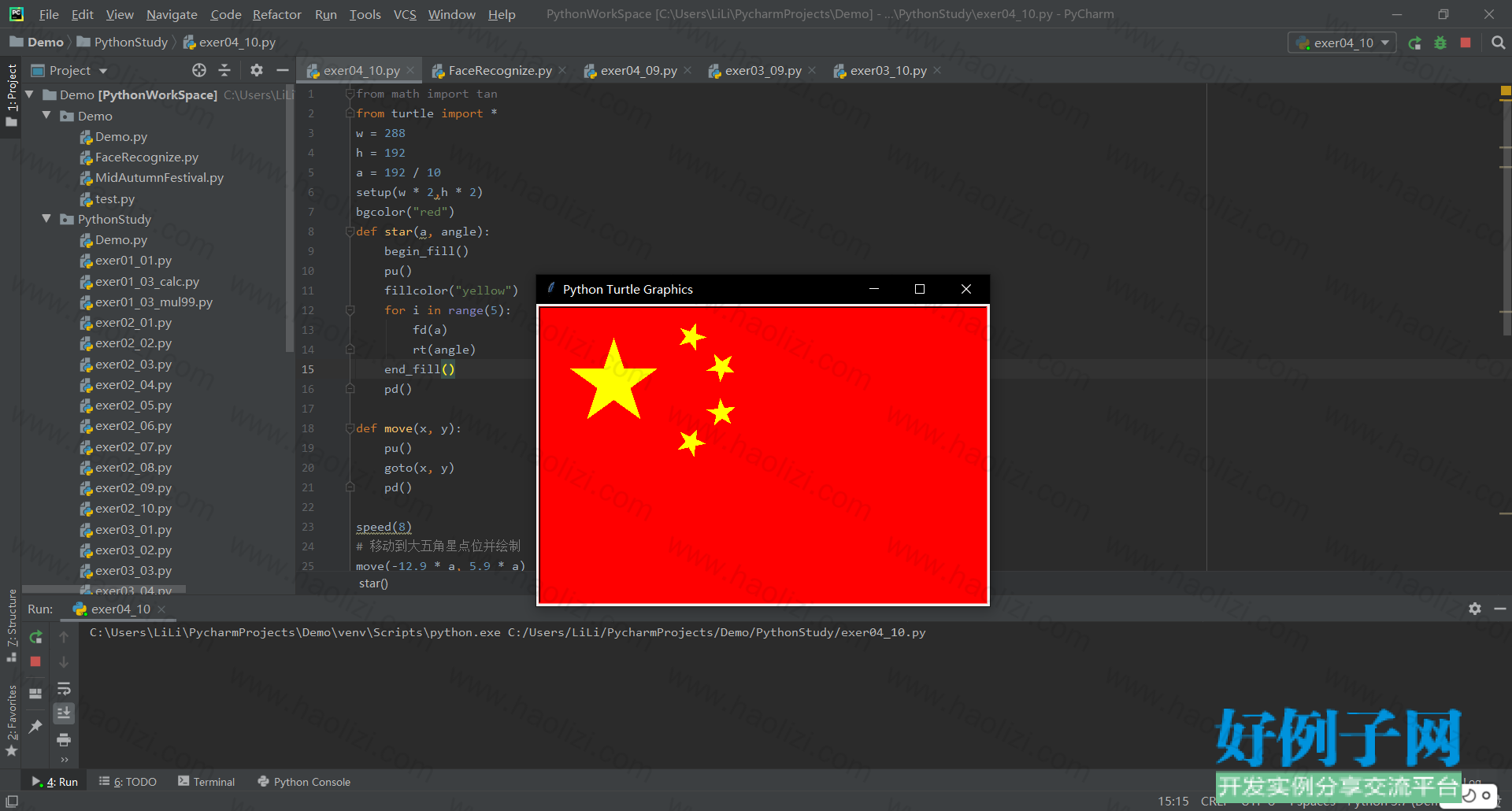Pin the Run tab

[x=35, y=726]
